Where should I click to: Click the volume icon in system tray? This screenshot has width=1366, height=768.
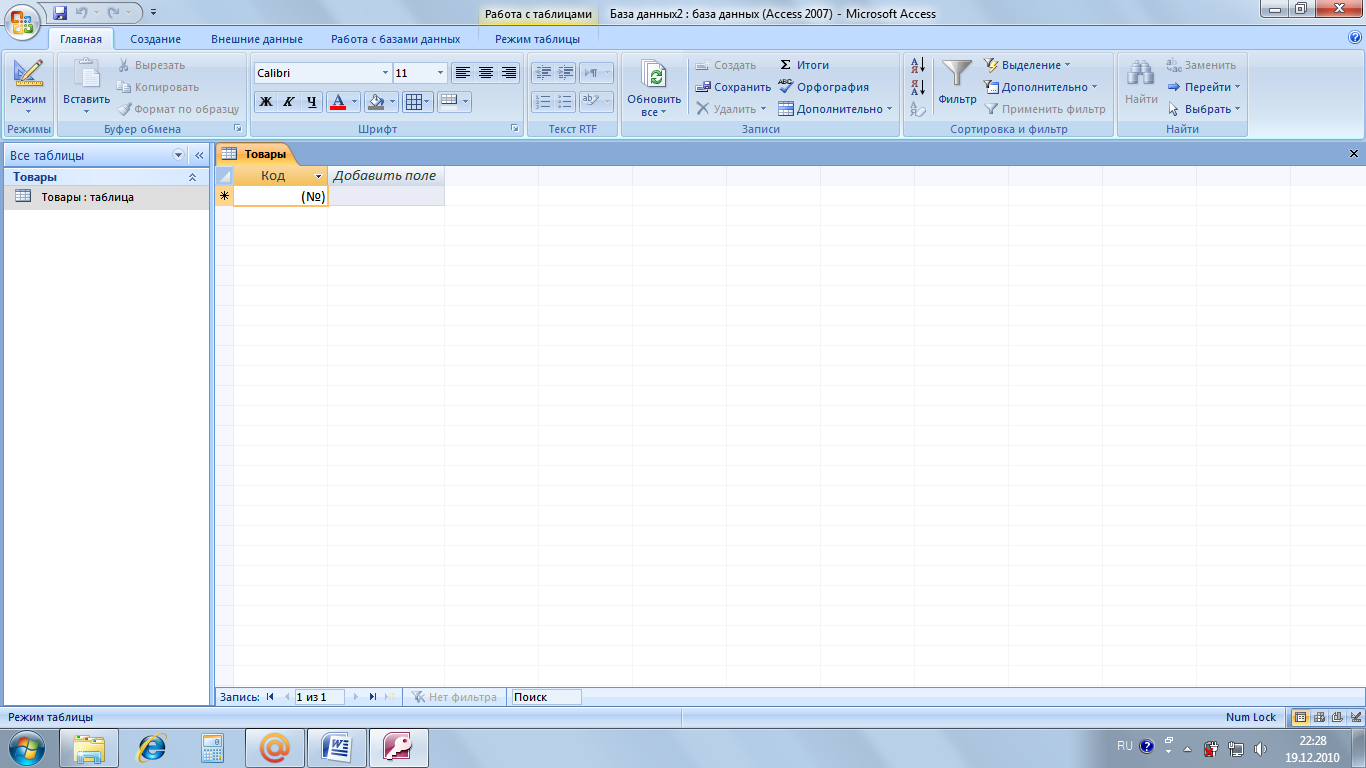1260,748
